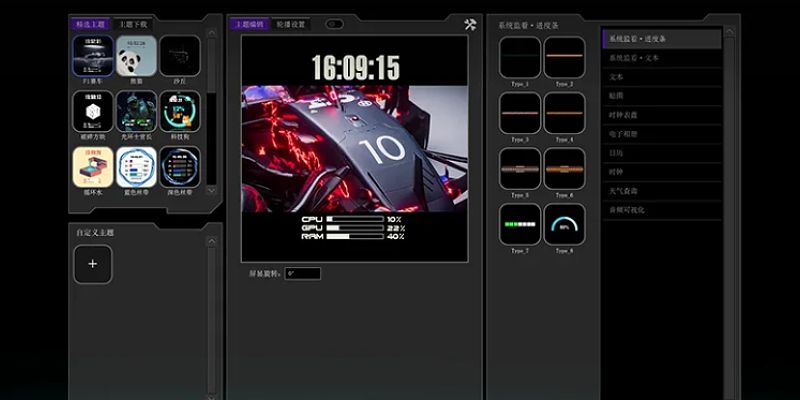800x400 pixels.
Task: Click the tools icon above the preview
Action: 470,24
